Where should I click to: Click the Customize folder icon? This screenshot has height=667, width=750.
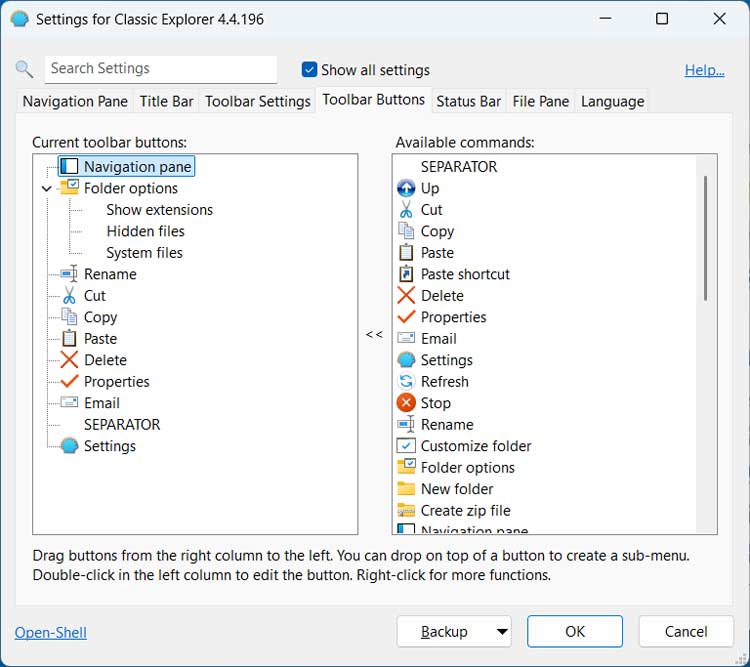[x=406, y=445]
